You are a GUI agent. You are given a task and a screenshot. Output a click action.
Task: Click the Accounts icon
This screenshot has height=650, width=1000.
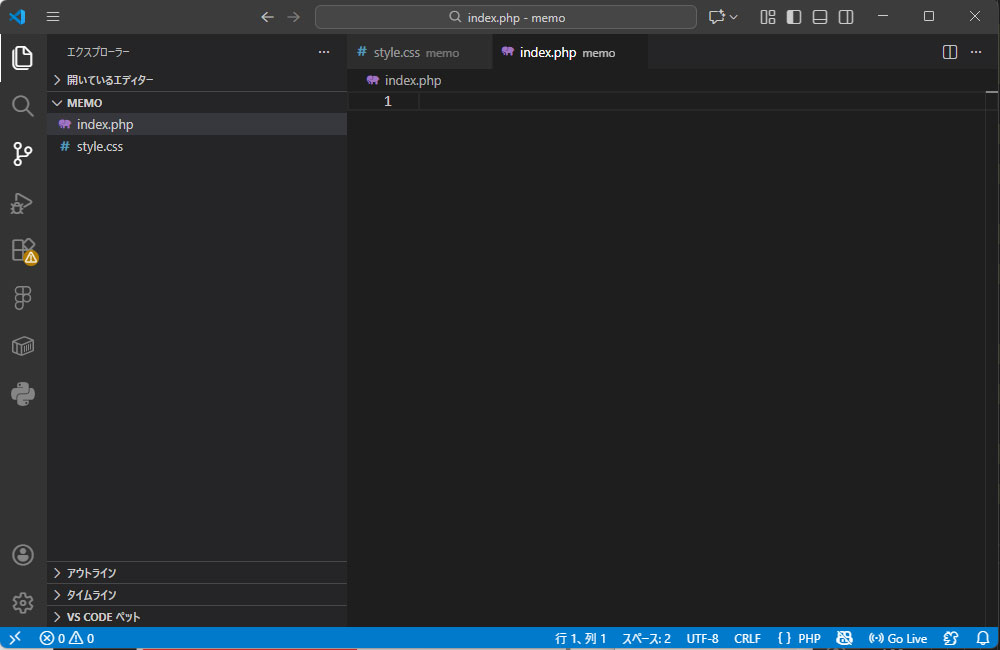[x=22, y=555]
